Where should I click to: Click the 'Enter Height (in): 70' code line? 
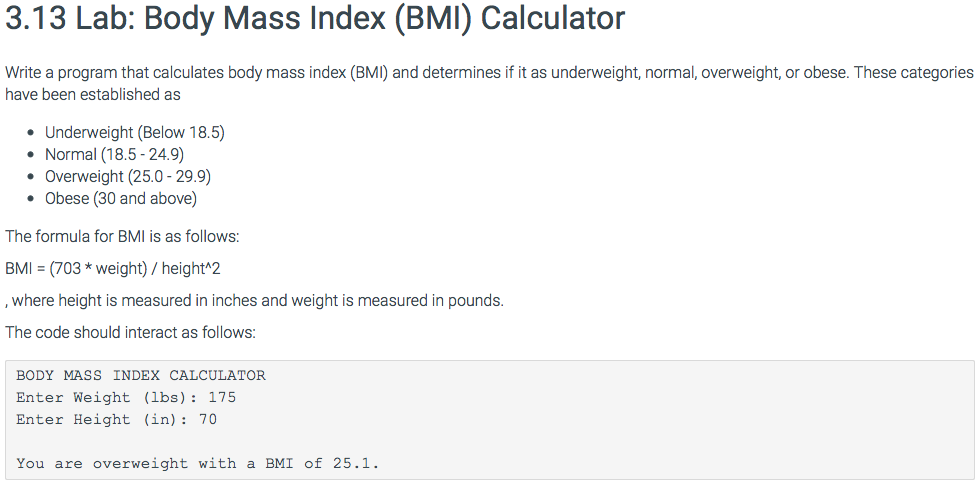(x=116, y=419)
